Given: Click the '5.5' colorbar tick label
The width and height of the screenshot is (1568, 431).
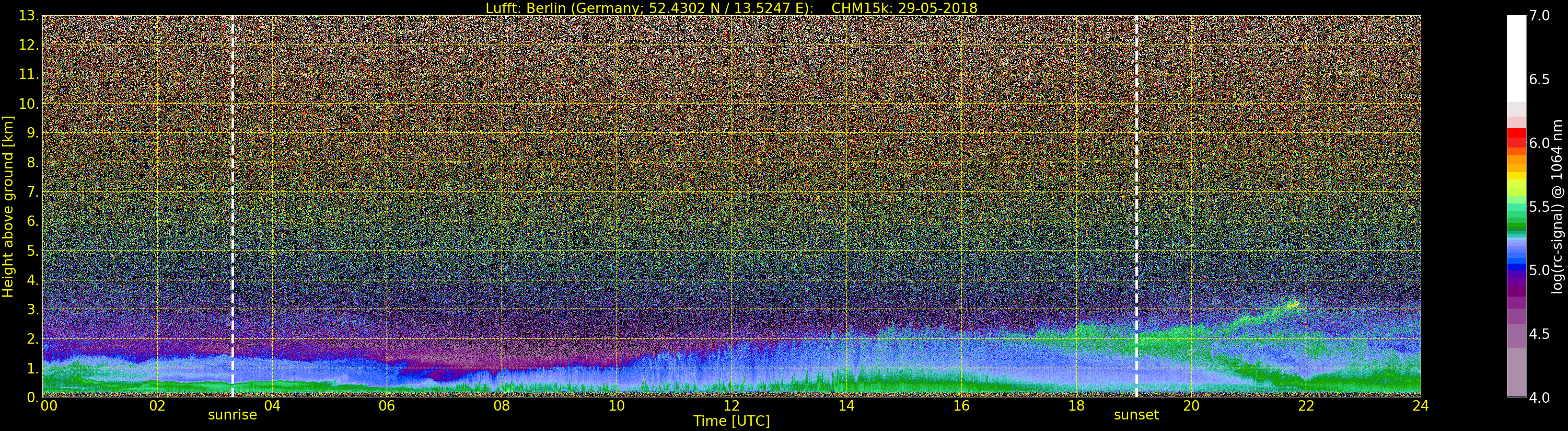Looking at the screenshot, I should (1539, 207).
